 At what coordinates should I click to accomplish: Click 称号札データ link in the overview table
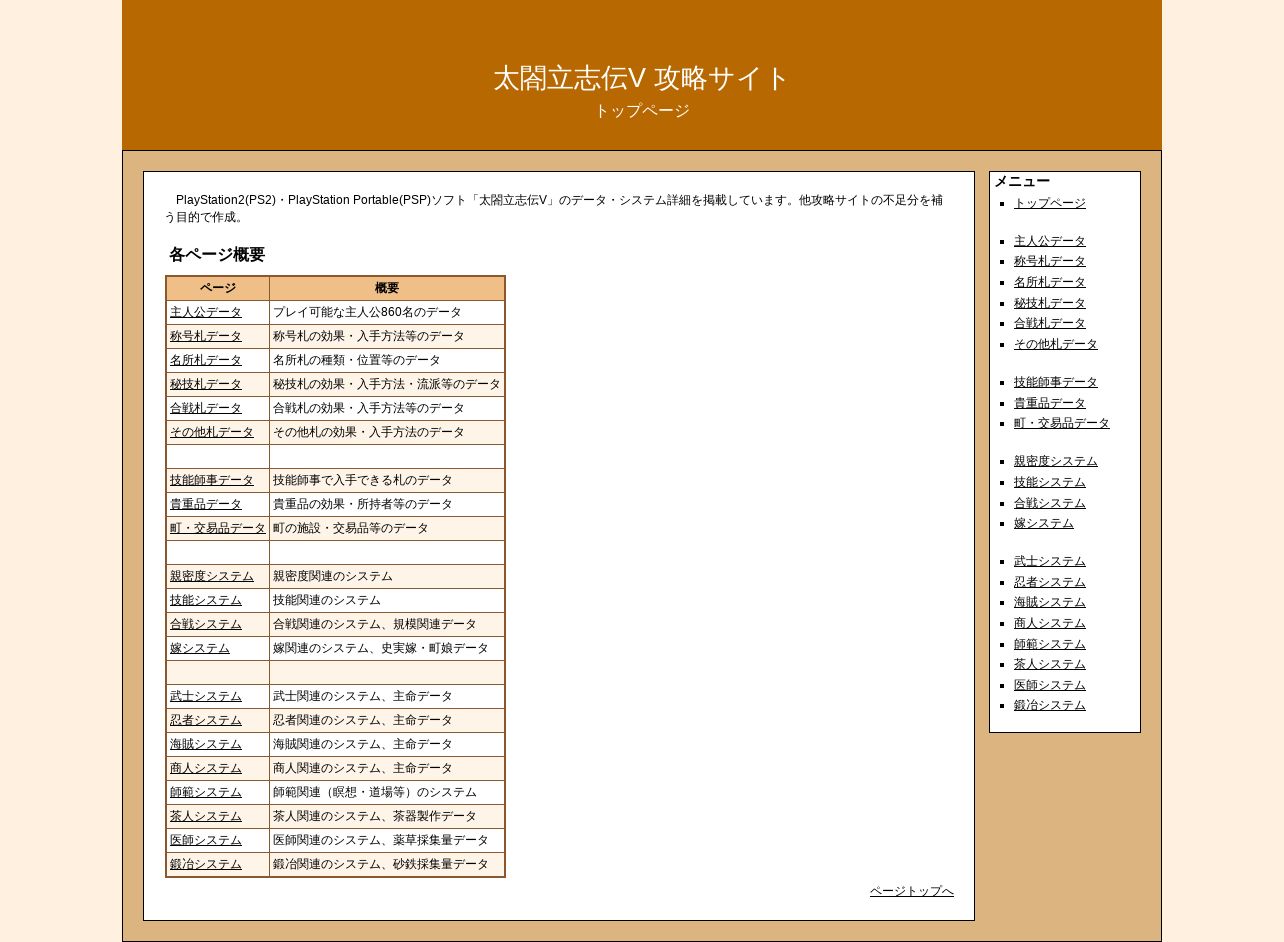coord(205,336)
